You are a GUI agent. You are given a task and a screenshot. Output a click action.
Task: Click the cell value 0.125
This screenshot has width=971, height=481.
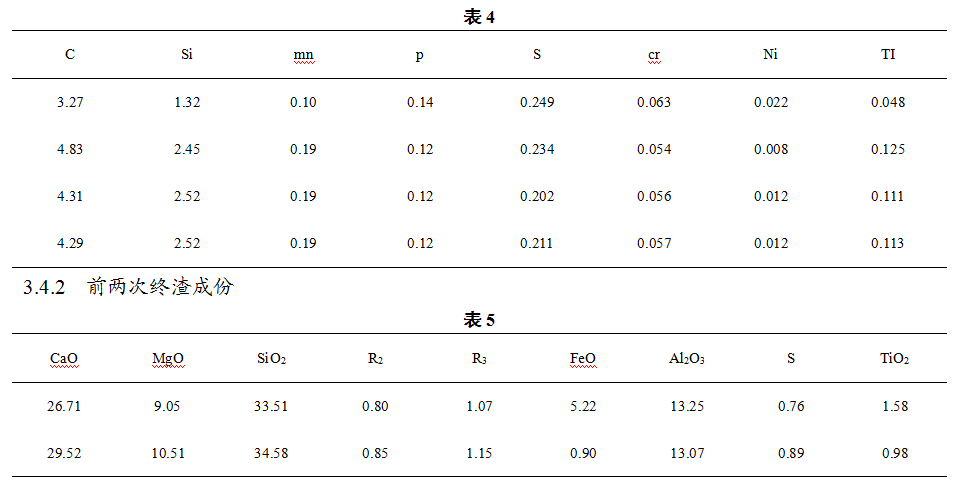tap(888, 149)
